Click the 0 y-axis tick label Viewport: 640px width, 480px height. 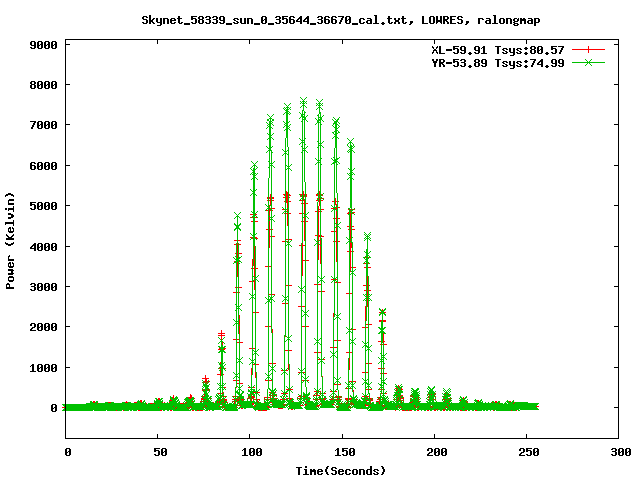click(x=54, y=408)
